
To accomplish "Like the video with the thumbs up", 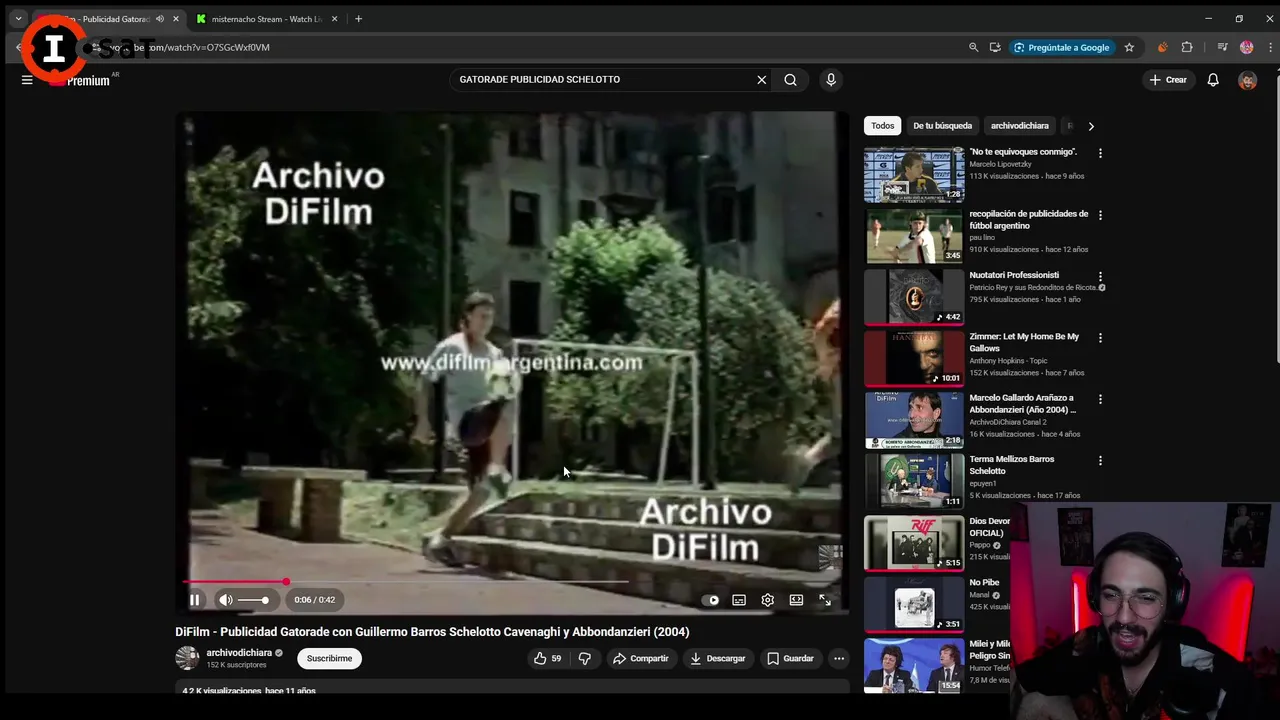I will coord(549,658).
